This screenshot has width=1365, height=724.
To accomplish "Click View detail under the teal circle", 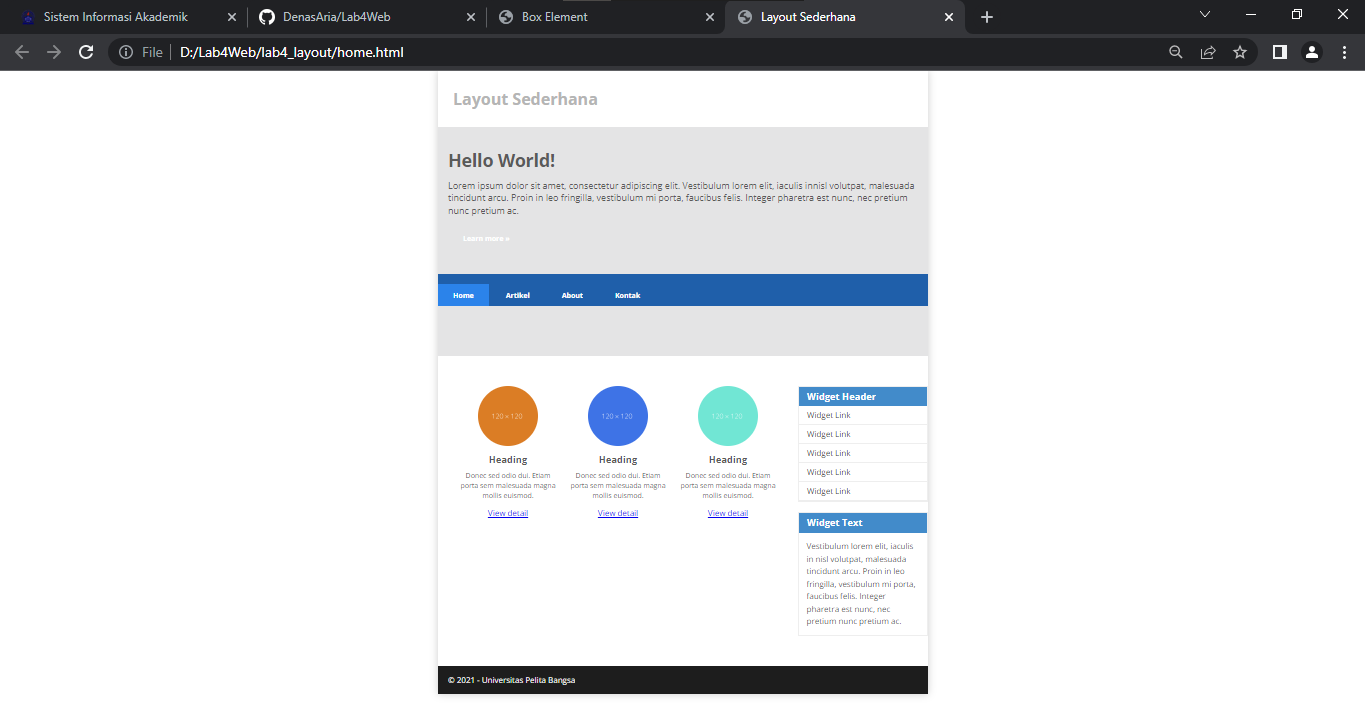I will click(728, 513).
